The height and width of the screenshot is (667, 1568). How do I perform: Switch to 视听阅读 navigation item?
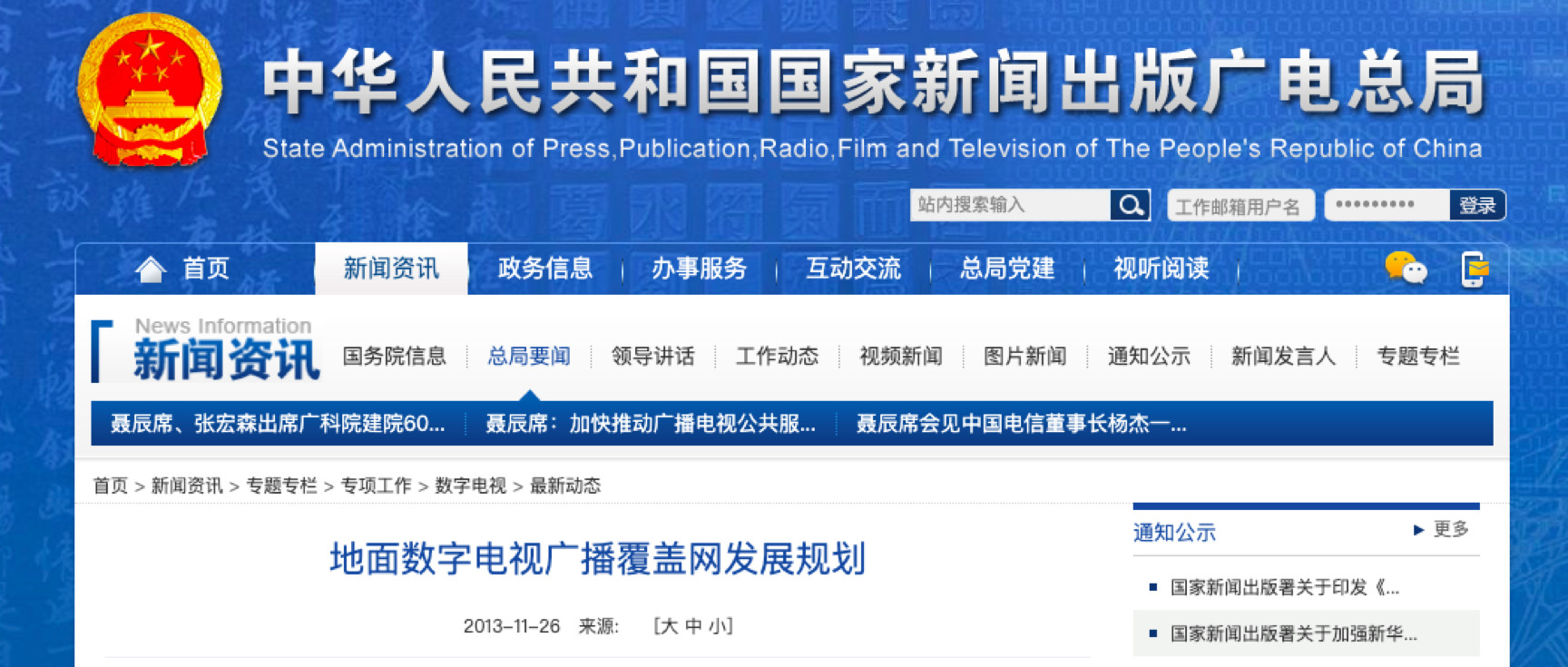pyautogui.click(x=1161, y=269)
